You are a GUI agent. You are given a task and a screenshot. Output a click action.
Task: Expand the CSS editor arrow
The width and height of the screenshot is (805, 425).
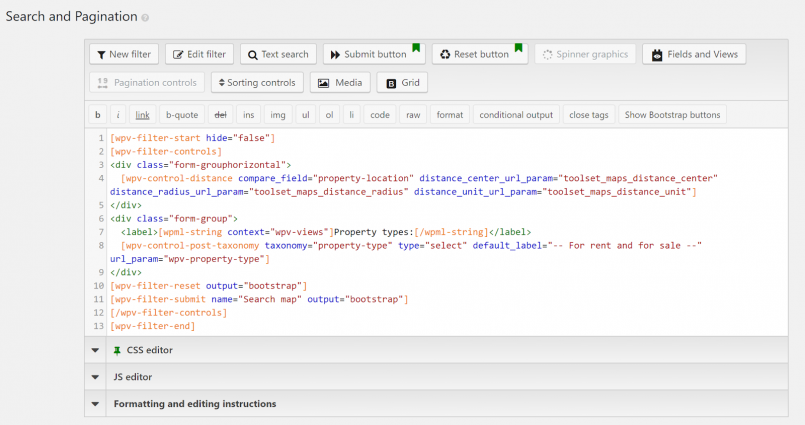95,351
